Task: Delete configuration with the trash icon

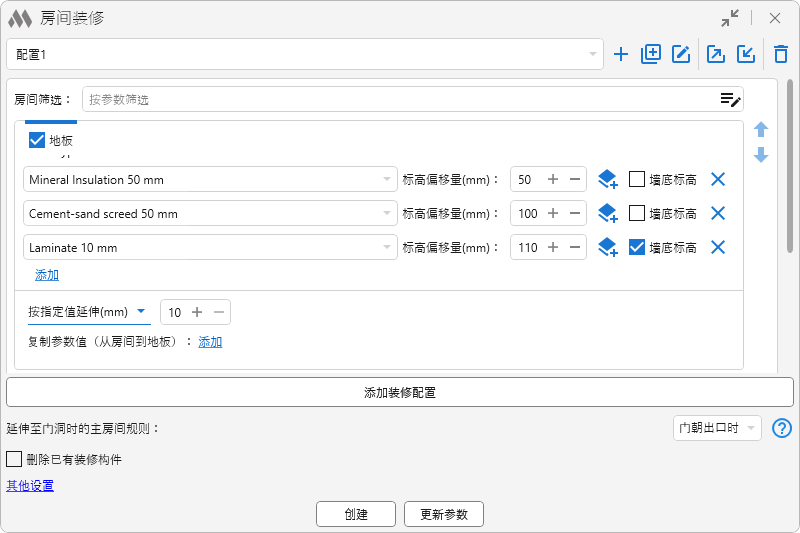Action: click(781, 55)
